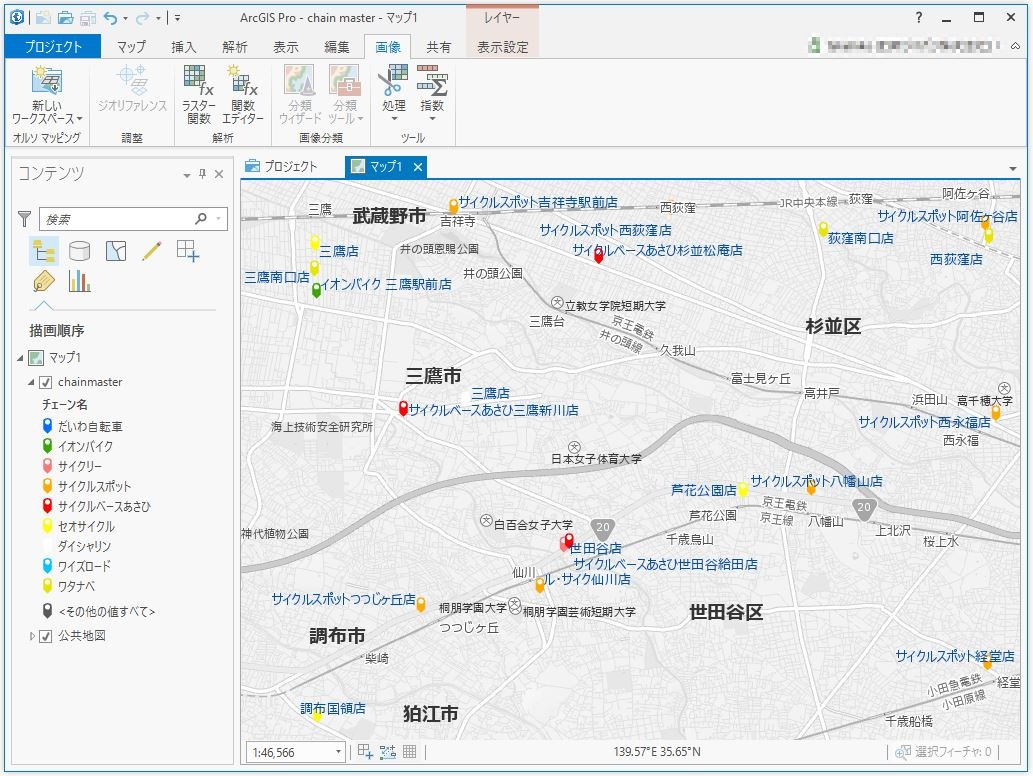Switch to the 表示 ribbon tab
Viewport: 1033px width, 776px height.
tap(285, 47)
